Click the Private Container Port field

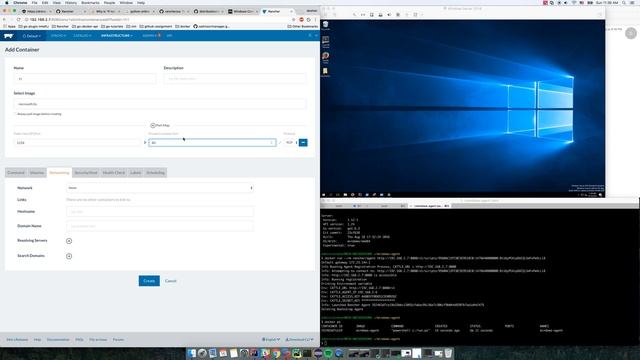212,143
